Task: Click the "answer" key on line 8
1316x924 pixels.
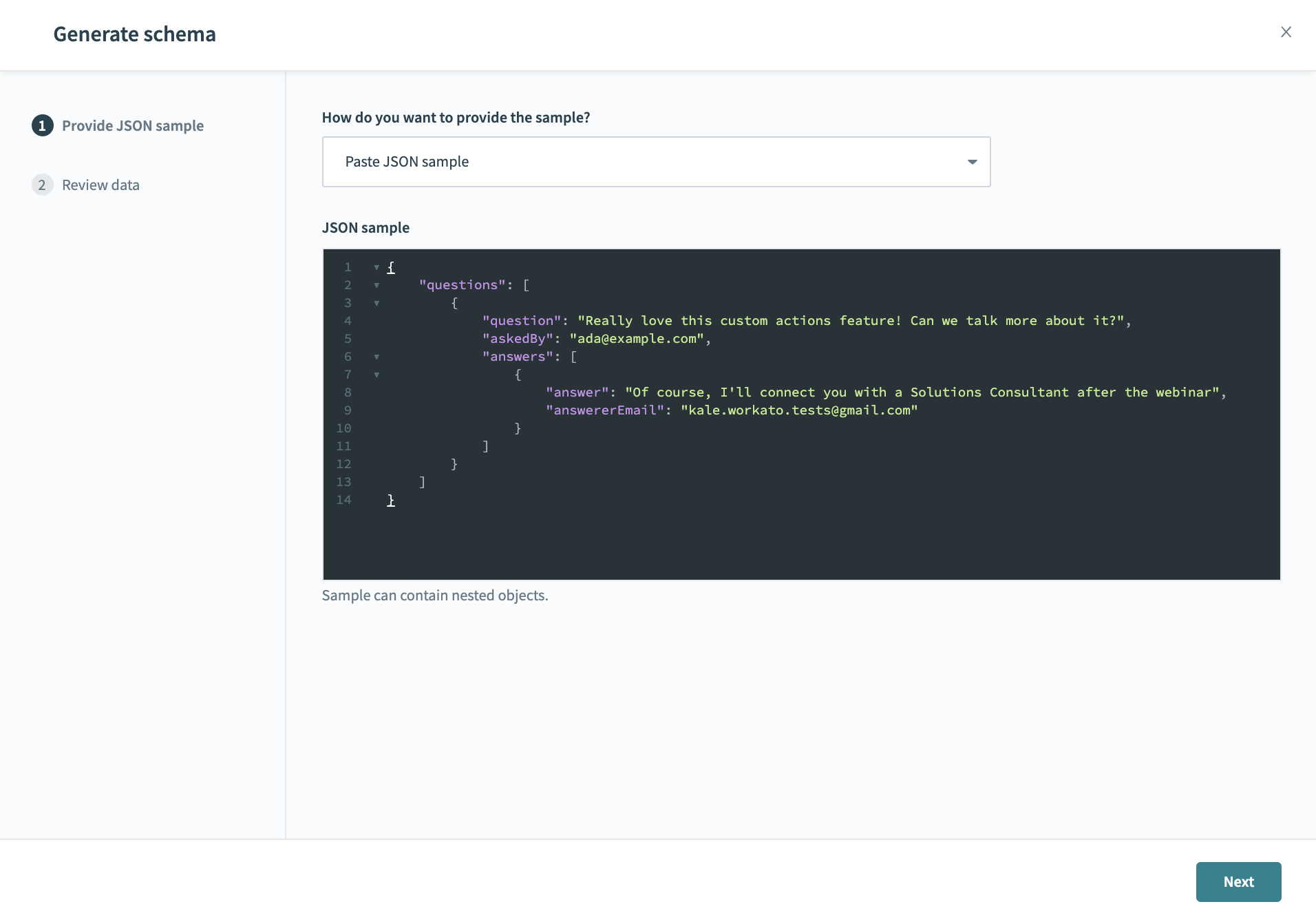Action: [x=577, y=392]
